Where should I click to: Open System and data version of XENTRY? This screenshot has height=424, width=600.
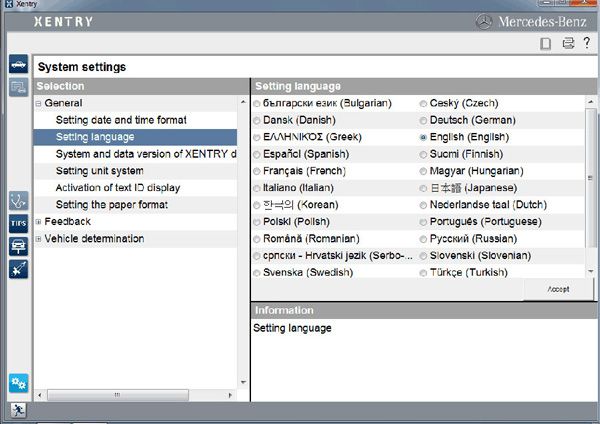(x=146, y=154)
